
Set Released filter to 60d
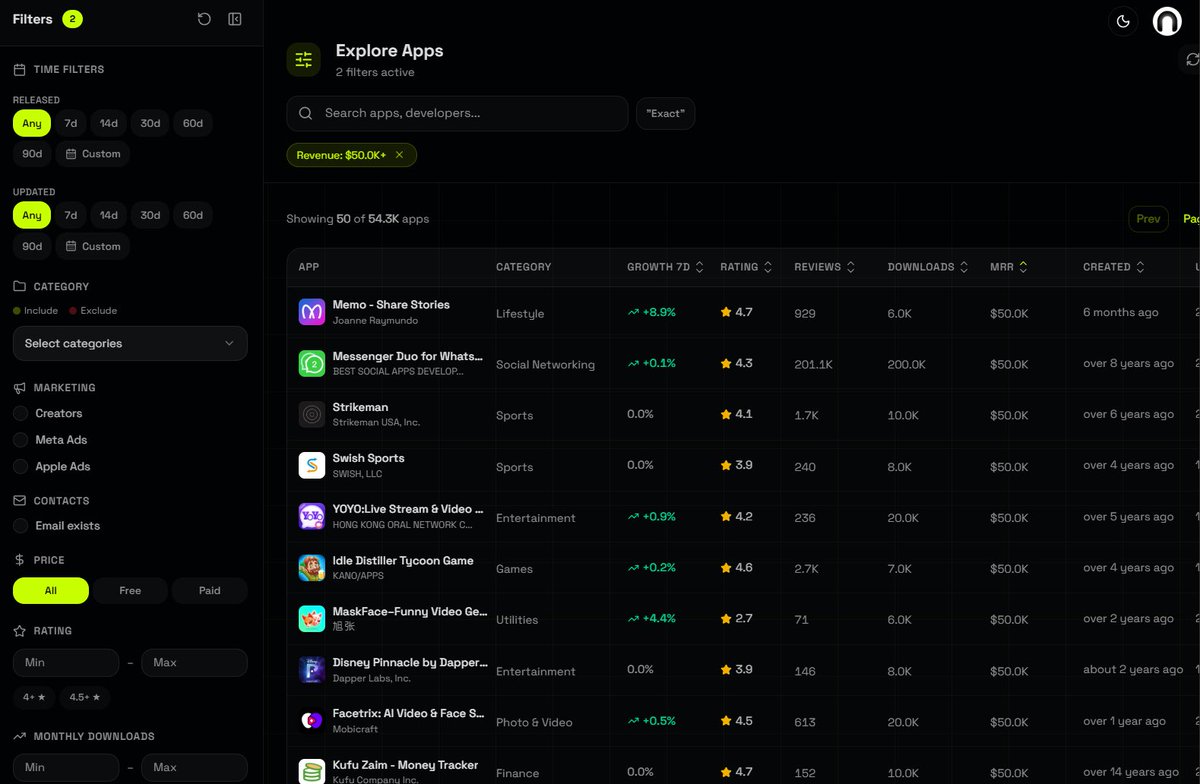[x=193, y=123]
